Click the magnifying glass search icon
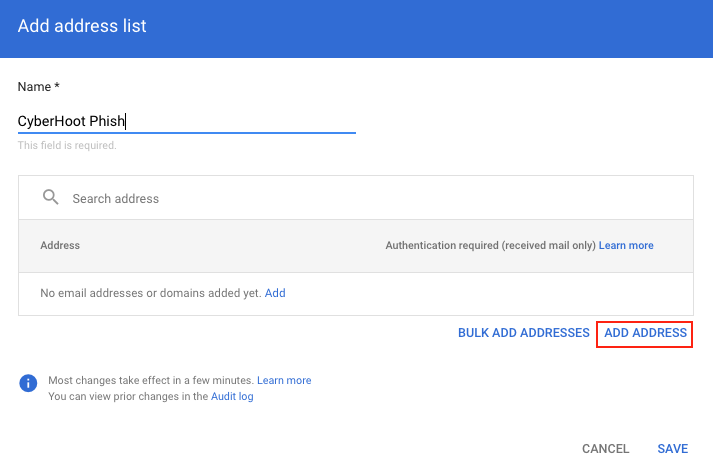Image resolution: width=713 pixels, height=468 pixels. (50, 197)
